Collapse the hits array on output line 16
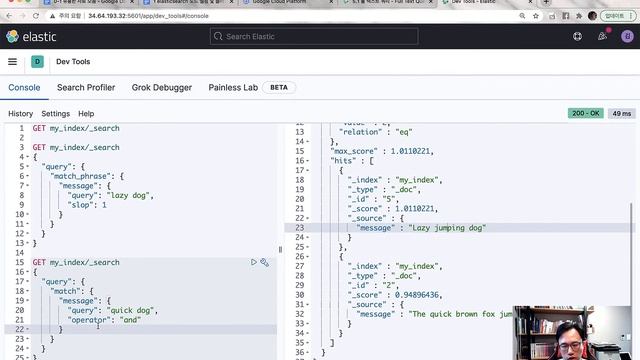This screenshot has height=360, width=640. click(x=307, y=161)
